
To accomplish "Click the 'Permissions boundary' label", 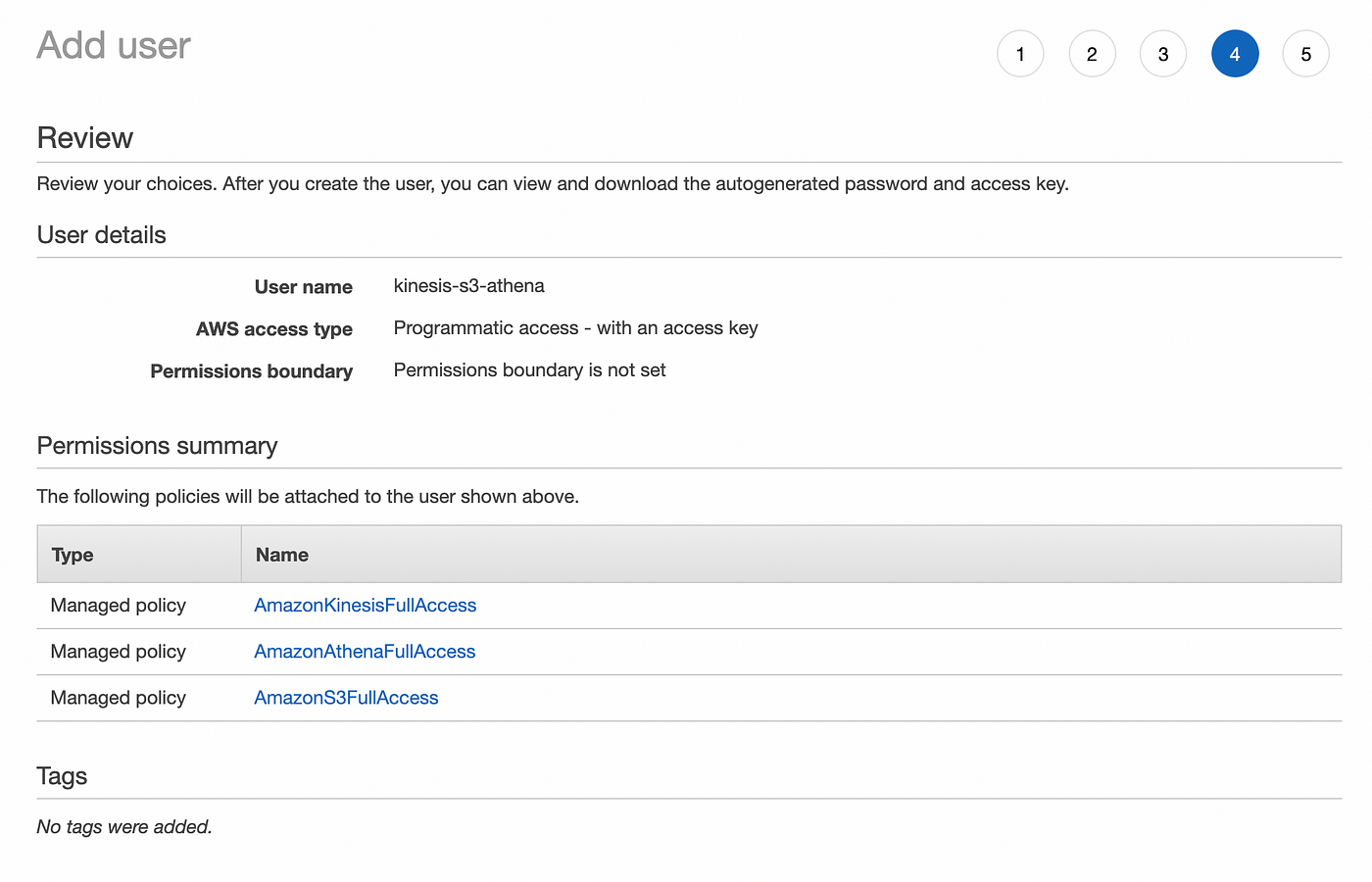I will pos(252,371).
